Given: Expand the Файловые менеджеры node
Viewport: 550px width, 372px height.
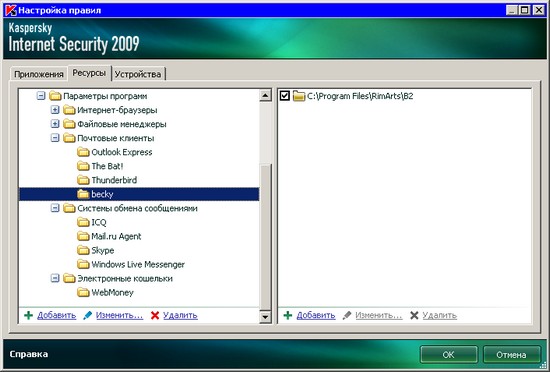Looking at the screenshot, I should 55,124.
